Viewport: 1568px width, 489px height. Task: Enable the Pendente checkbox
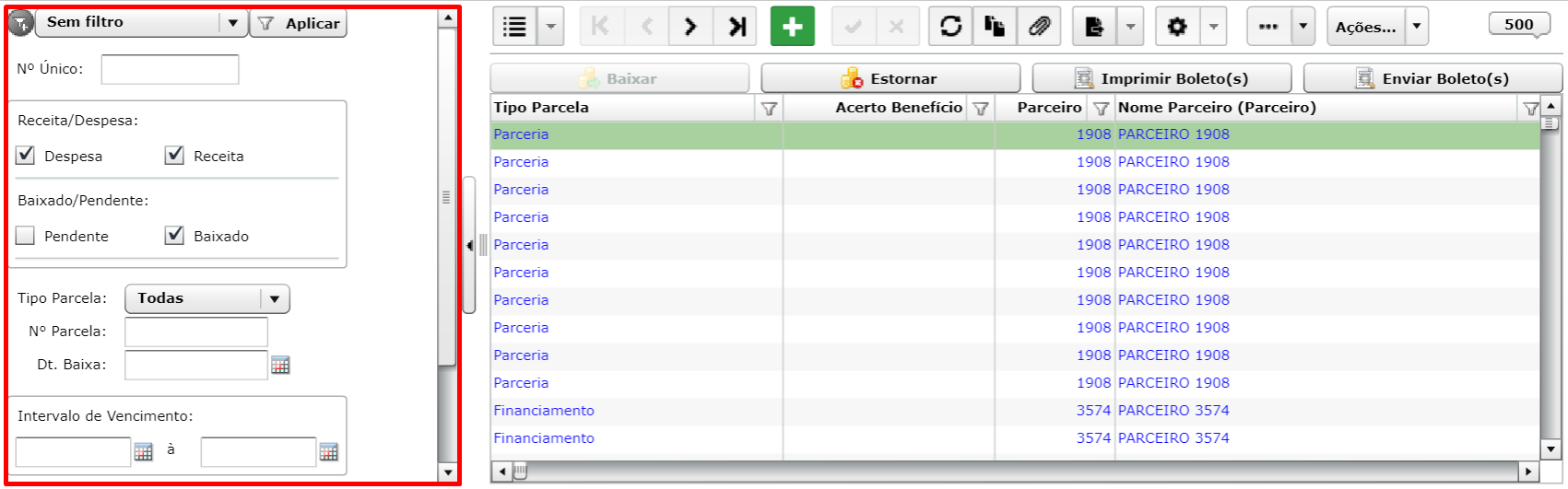(26, 236)
